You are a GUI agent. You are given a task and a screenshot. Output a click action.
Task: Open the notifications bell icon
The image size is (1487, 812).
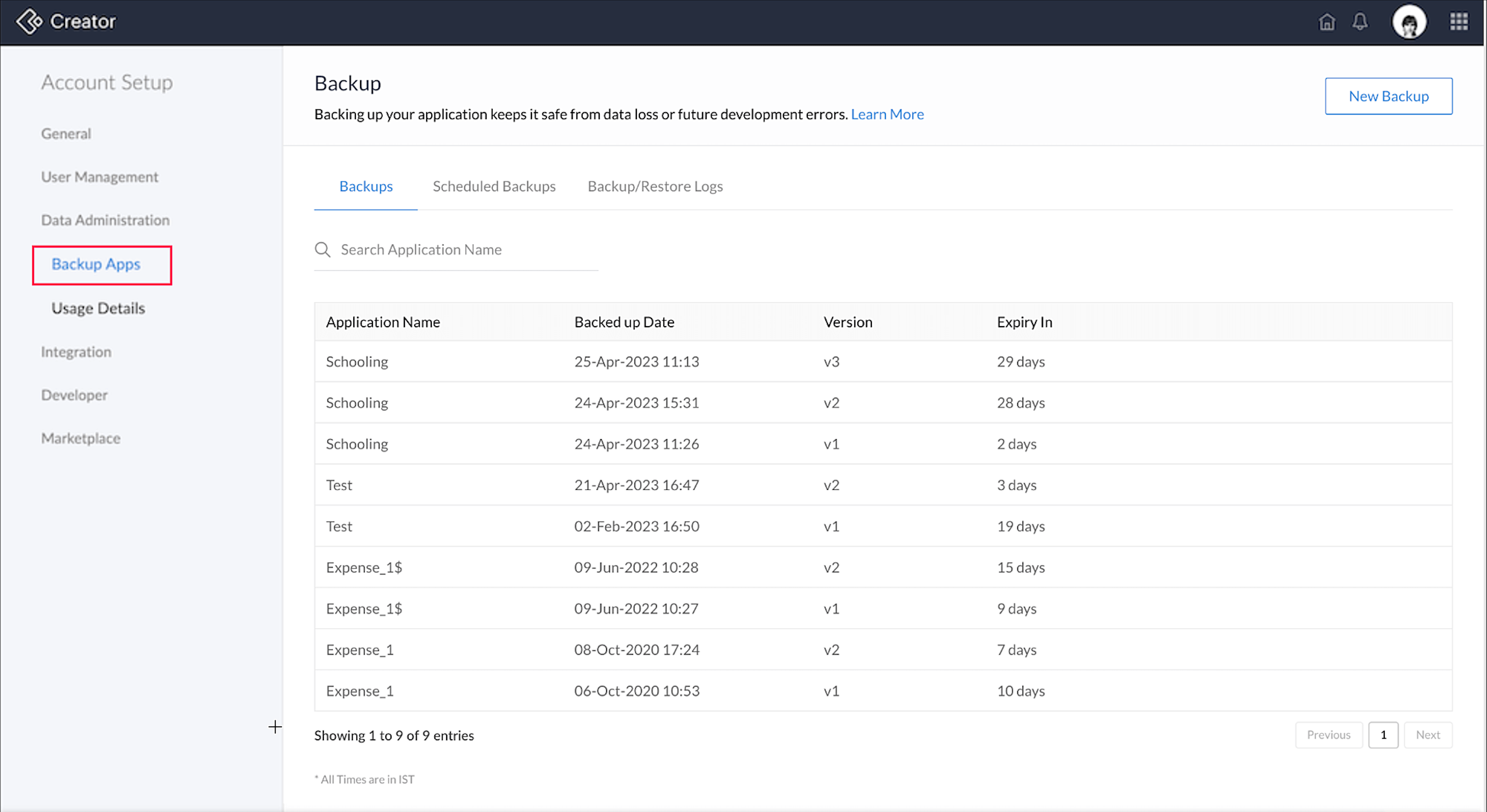(x=1360, y=22)
